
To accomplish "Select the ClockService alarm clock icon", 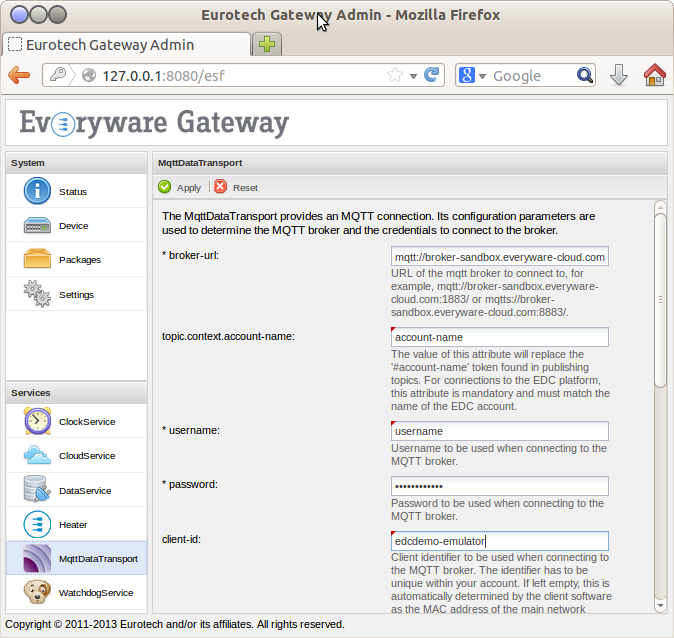I will pos(37,421).
